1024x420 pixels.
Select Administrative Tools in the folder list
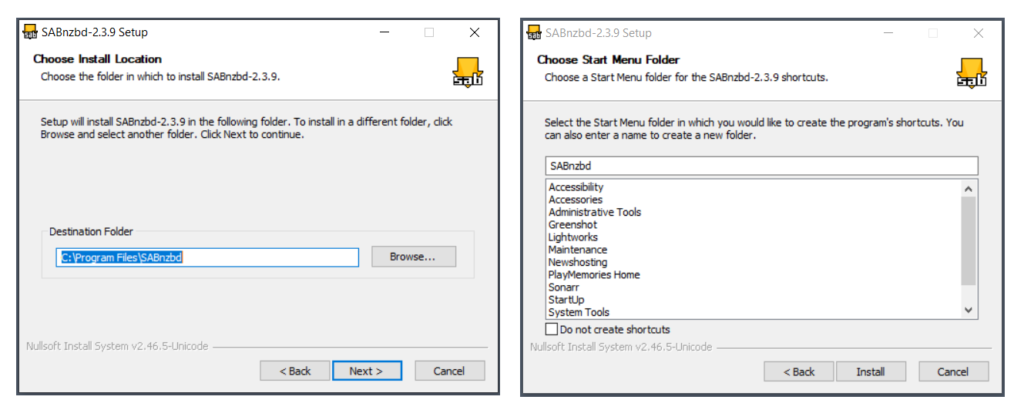point(595,212)
